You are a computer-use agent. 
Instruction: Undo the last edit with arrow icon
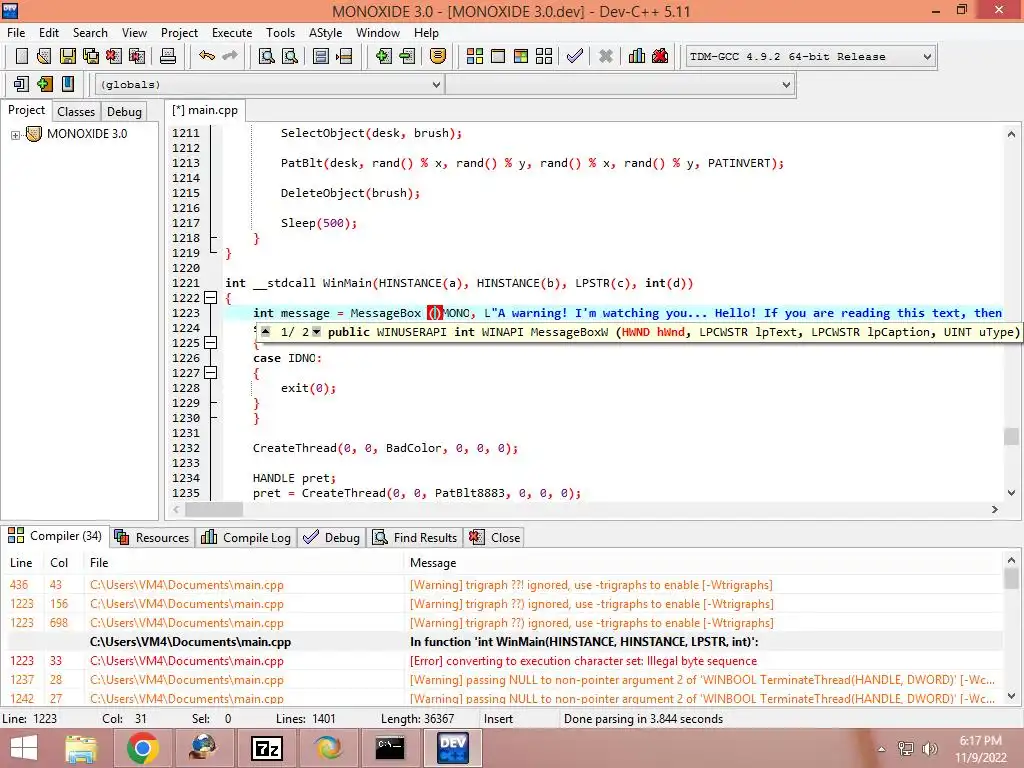207,56
